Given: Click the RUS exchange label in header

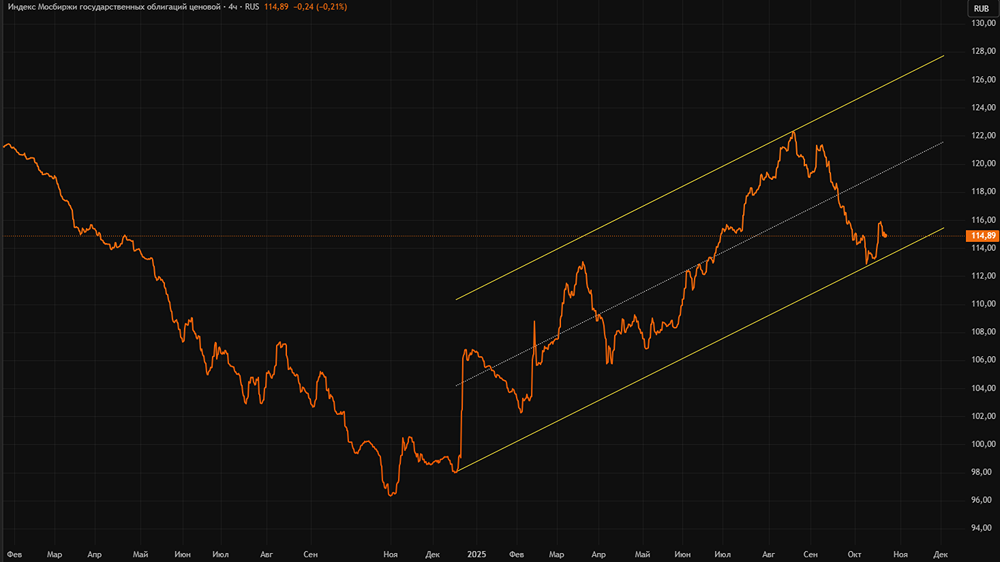Looking at the screenshot, I should pos(252,7).
